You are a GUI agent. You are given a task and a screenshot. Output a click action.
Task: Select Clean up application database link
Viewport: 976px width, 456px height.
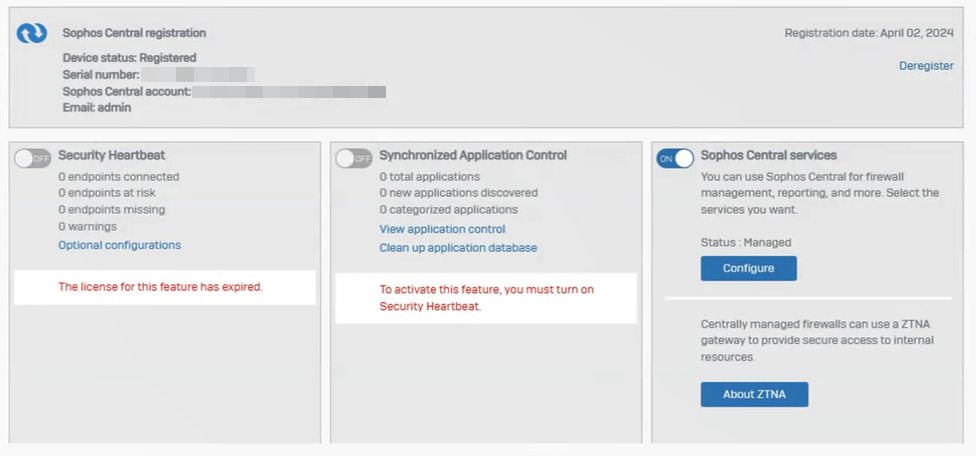[458, 248]
